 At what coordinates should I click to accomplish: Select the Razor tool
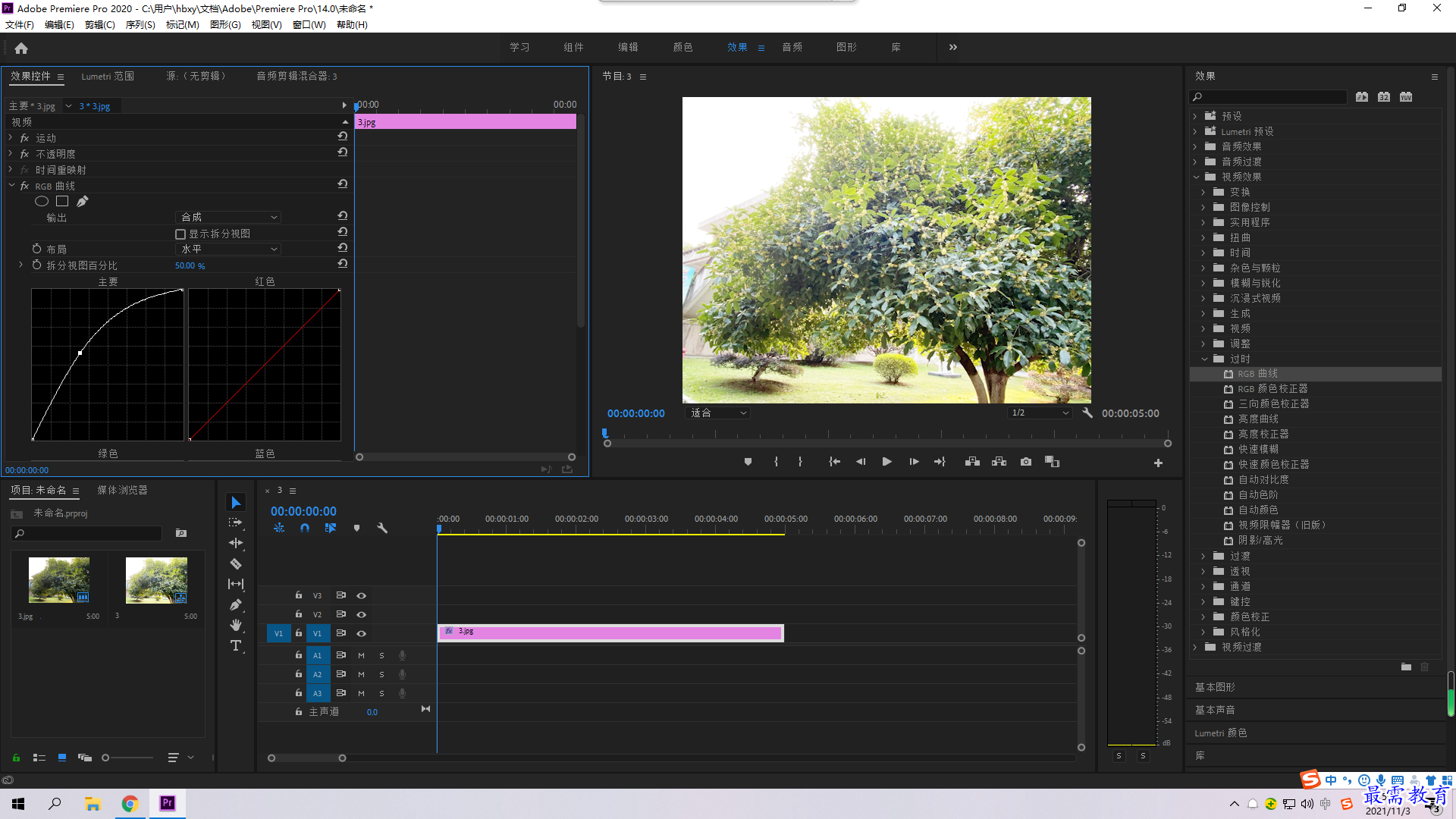pos(236,563)
